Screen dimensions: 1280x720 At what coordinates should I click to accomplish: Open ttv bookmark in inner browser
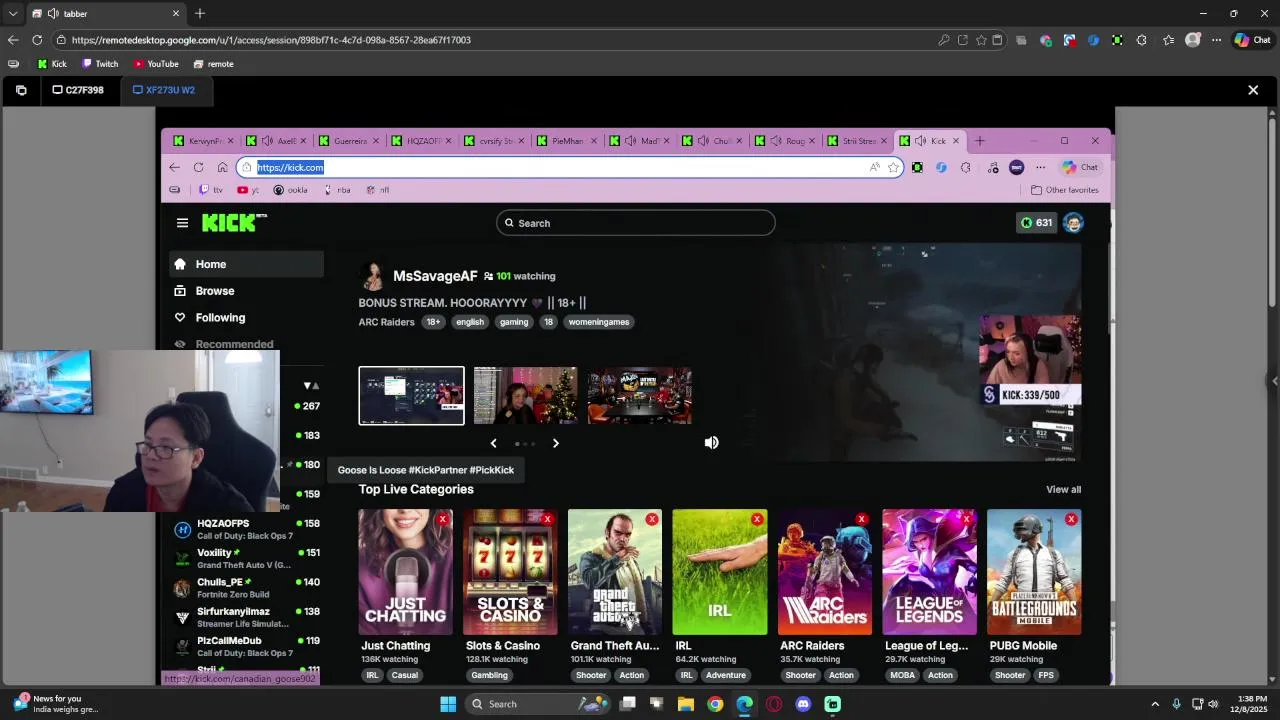tap(211, 190)
